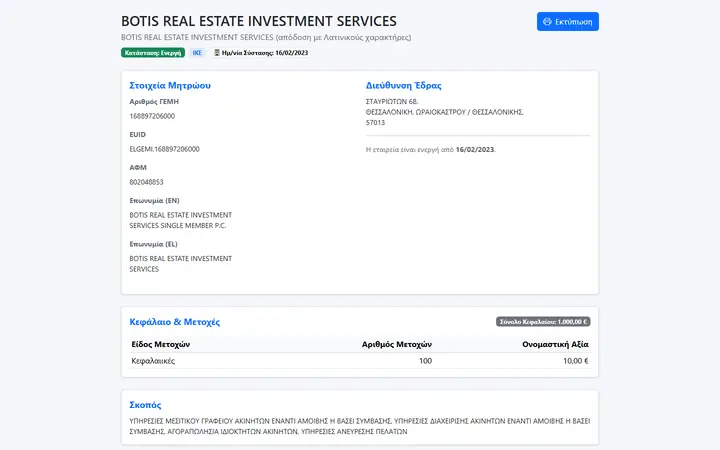Click the Σύνολο Κεφαλαίου: 1.000,00 € badge
This screenshot has width=720, height=450.
(543, 322)
